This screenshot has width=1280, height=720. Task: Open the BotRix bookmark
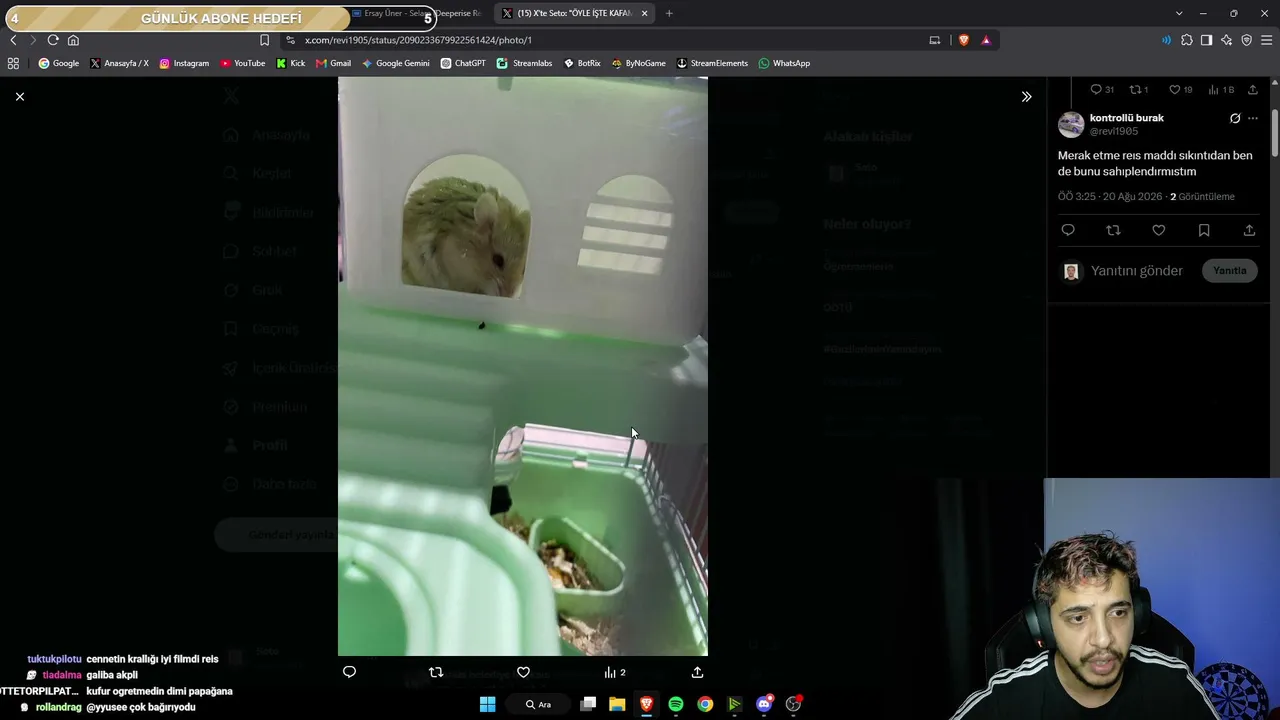(x=582, y=63)
